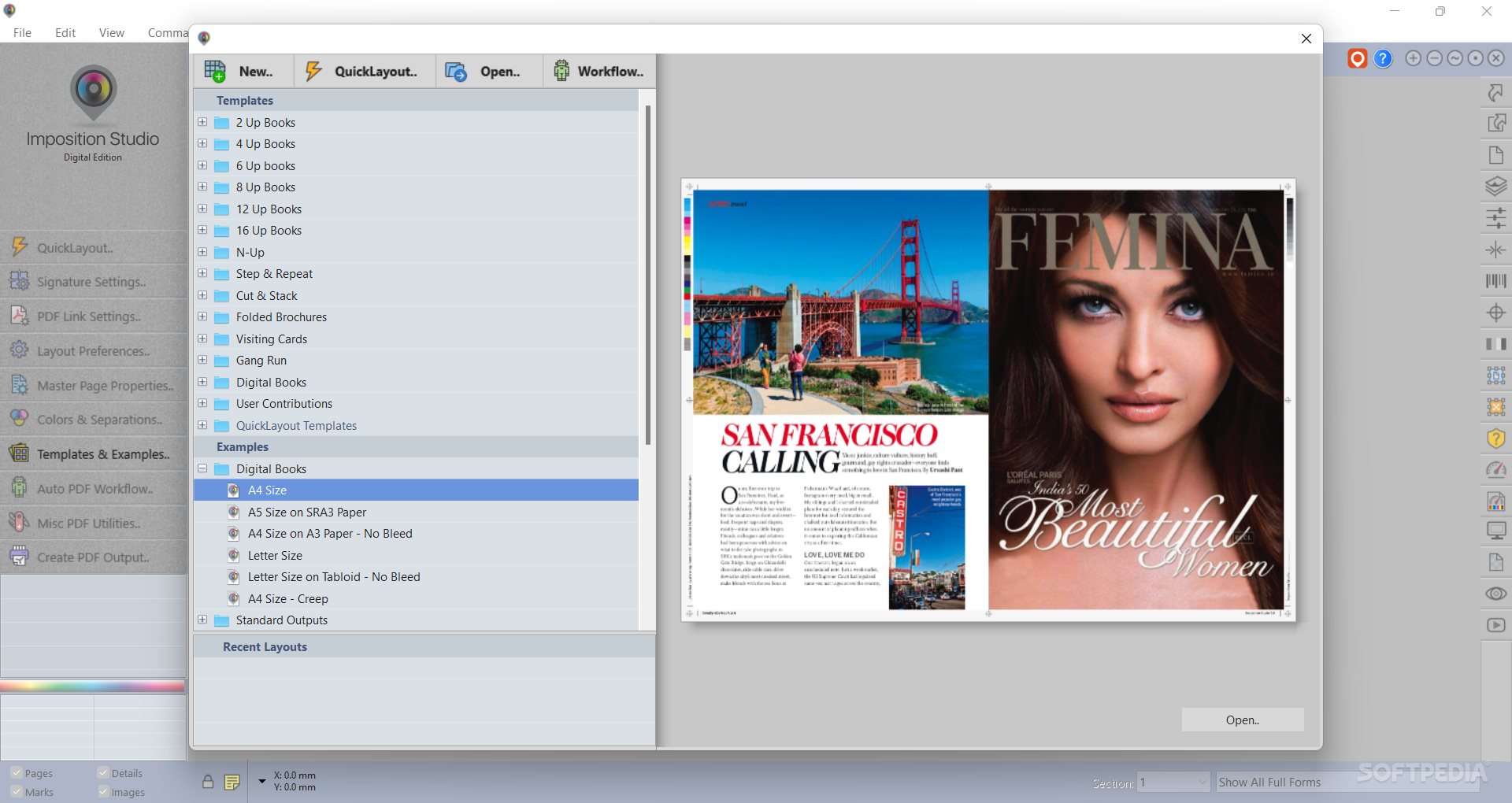Image resolution: width=1512 pixels, height=803 pixels.
Task: Click the orange pin icon beside help
Action: 1357,58
